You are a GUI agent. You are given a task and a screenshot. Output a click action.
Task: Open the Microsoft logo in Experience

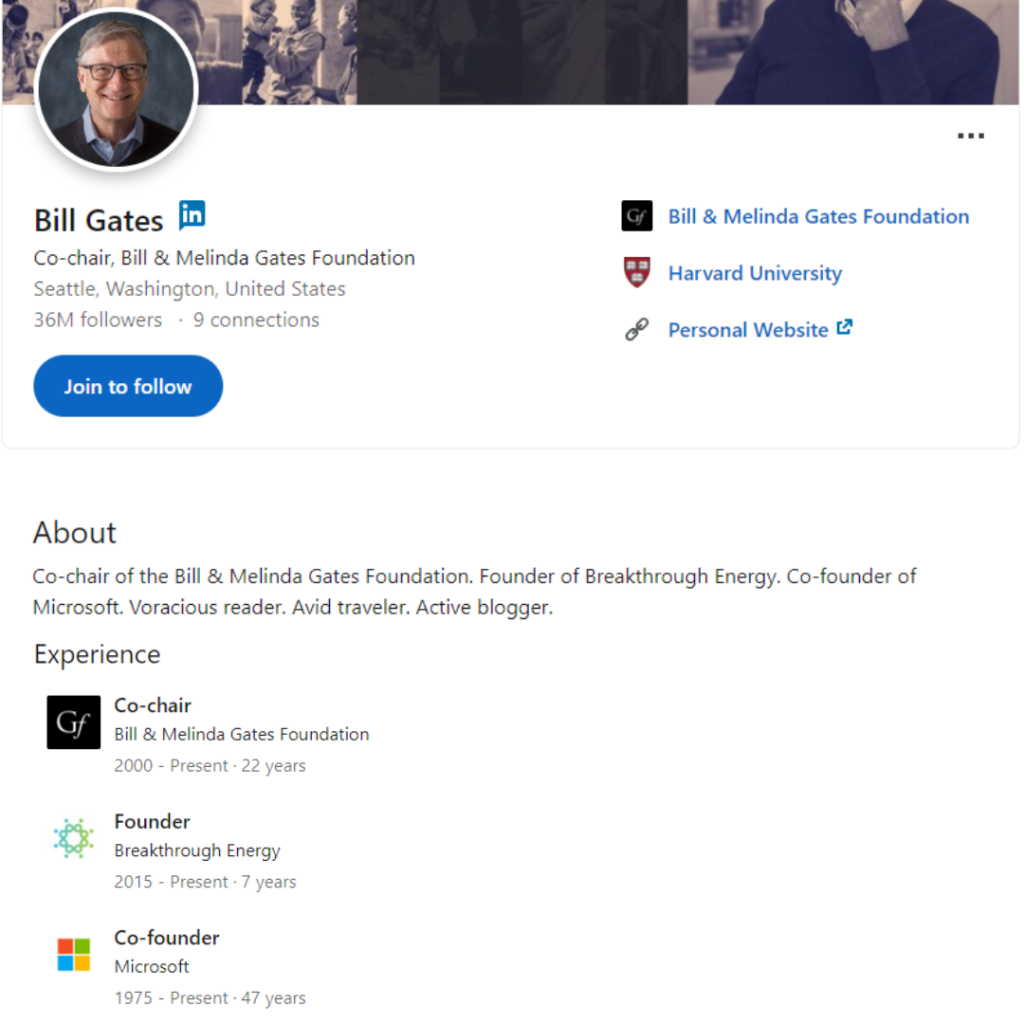click(x=74, y=954)
